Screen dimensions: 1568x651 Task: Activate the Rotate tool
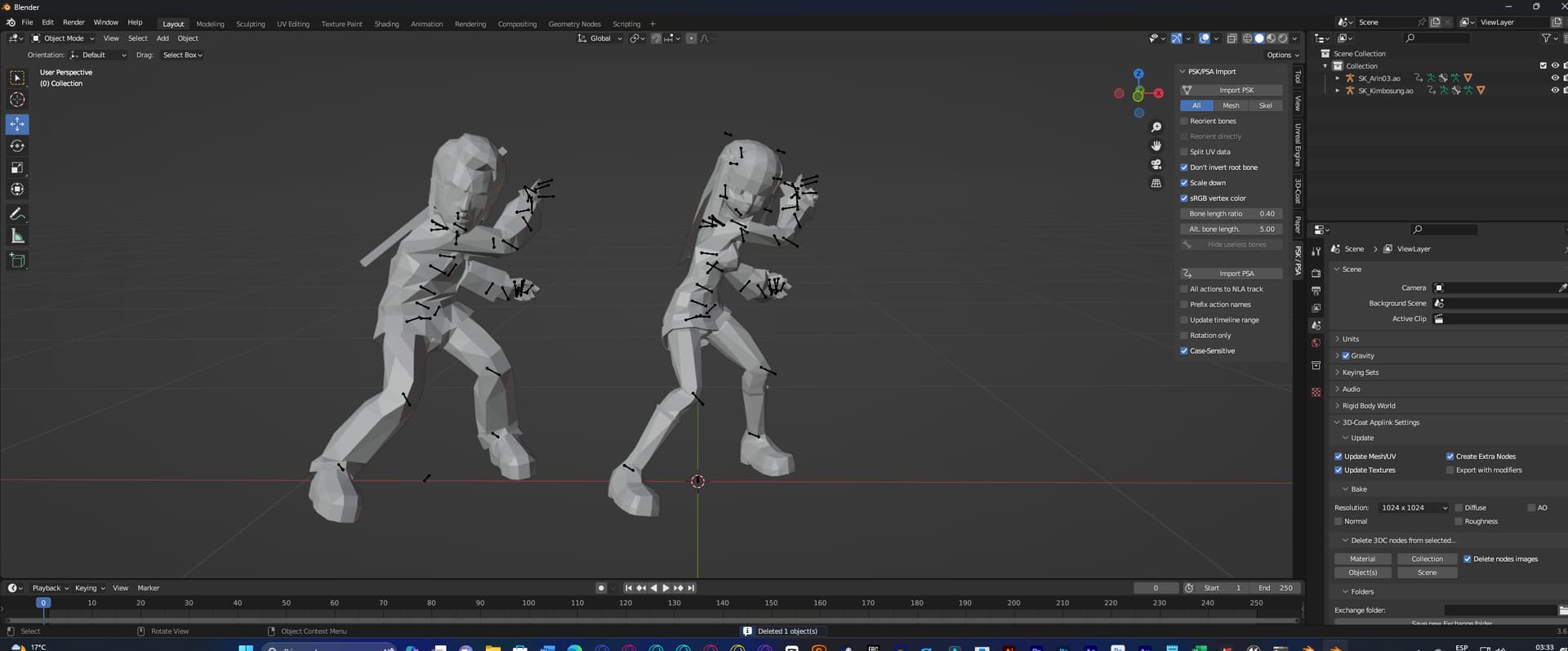pyautogui.click(x=17, y=145)
